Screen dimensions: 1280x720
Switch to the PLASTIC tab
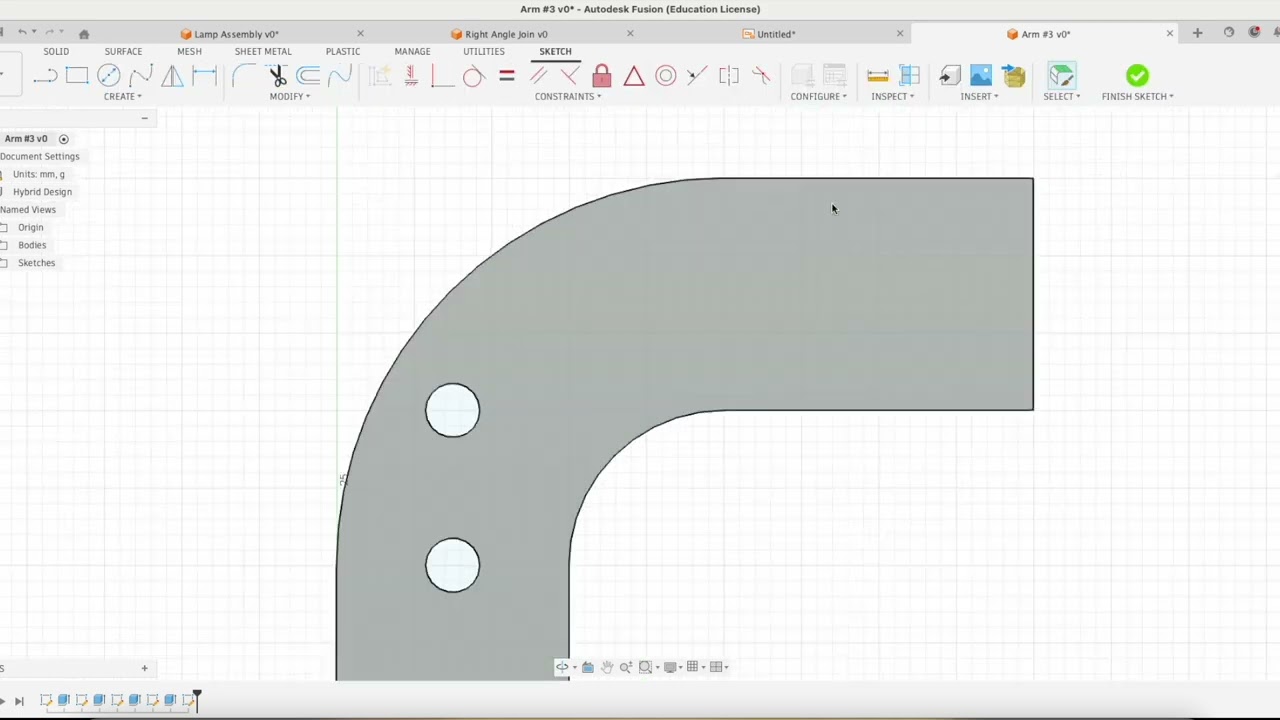point(343,52)
